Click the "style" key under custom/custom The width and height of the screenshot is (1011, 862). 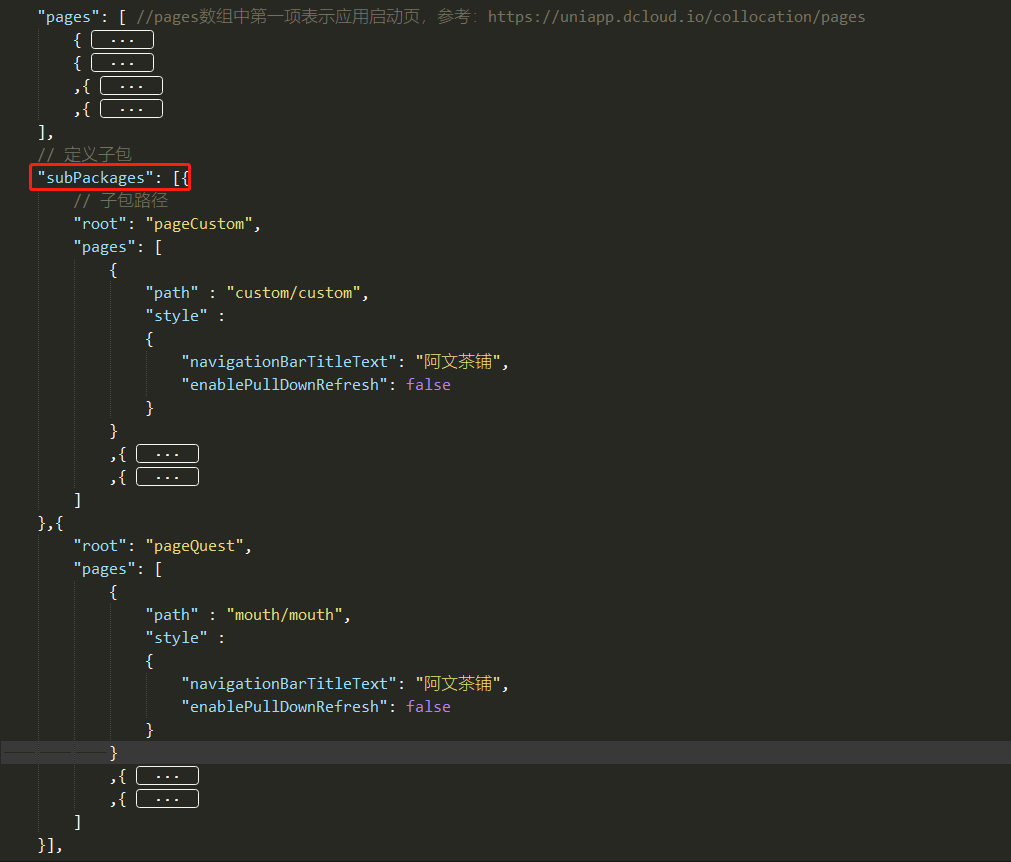click(176, 316)
